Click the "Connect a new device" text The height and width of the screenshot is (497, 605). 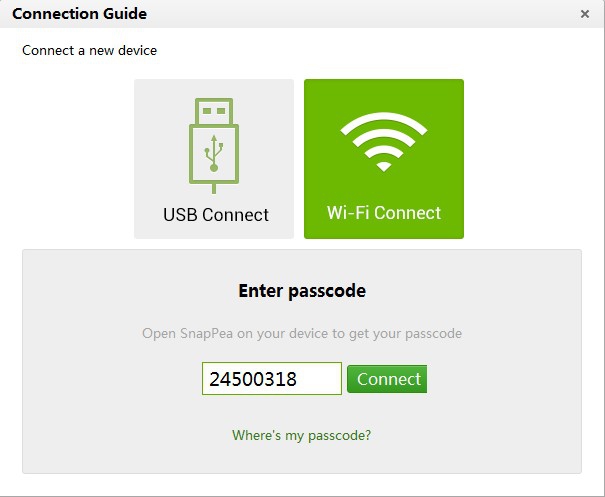pos(89,50)
